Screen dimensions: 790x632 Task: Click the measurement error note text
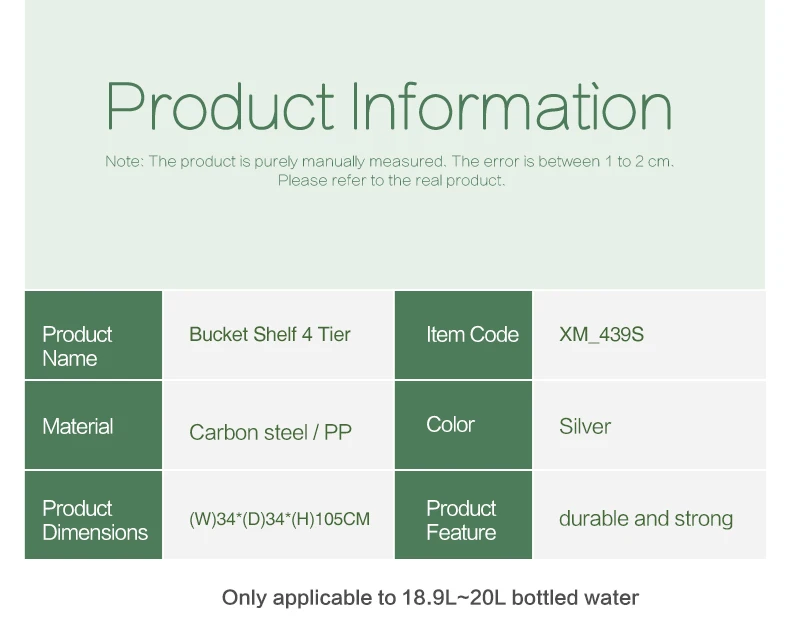coord(389,161)
